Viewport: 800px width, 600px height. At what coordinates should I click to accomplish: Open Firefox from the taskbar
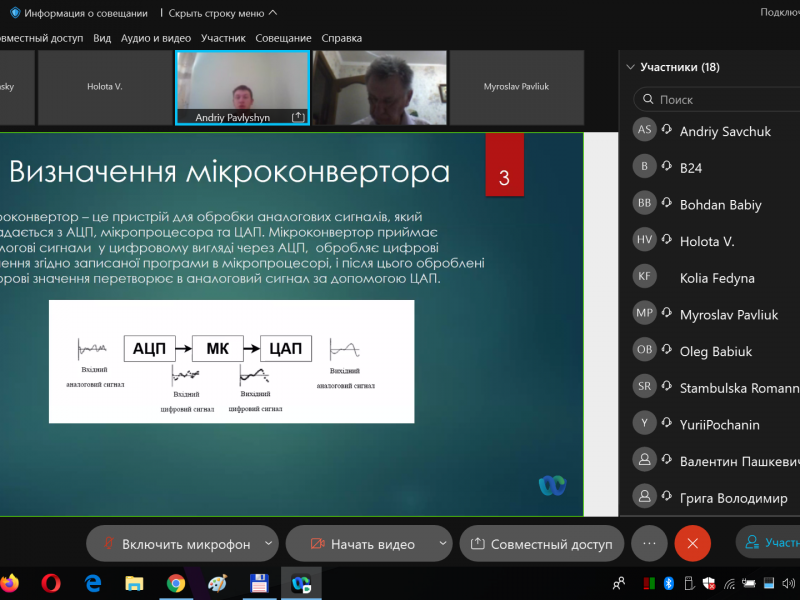click(9, 582)
